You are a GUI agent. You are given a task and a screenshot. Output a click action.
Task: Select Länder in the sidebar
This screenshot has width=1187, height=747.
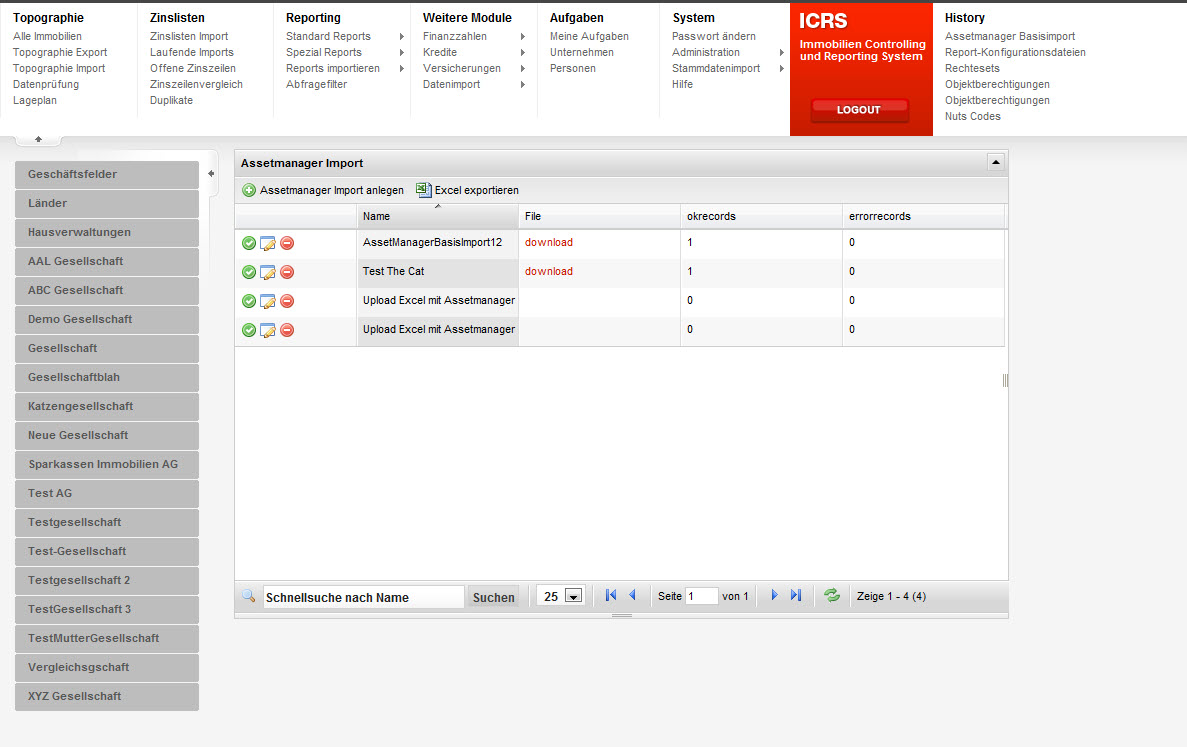point(107,203)
